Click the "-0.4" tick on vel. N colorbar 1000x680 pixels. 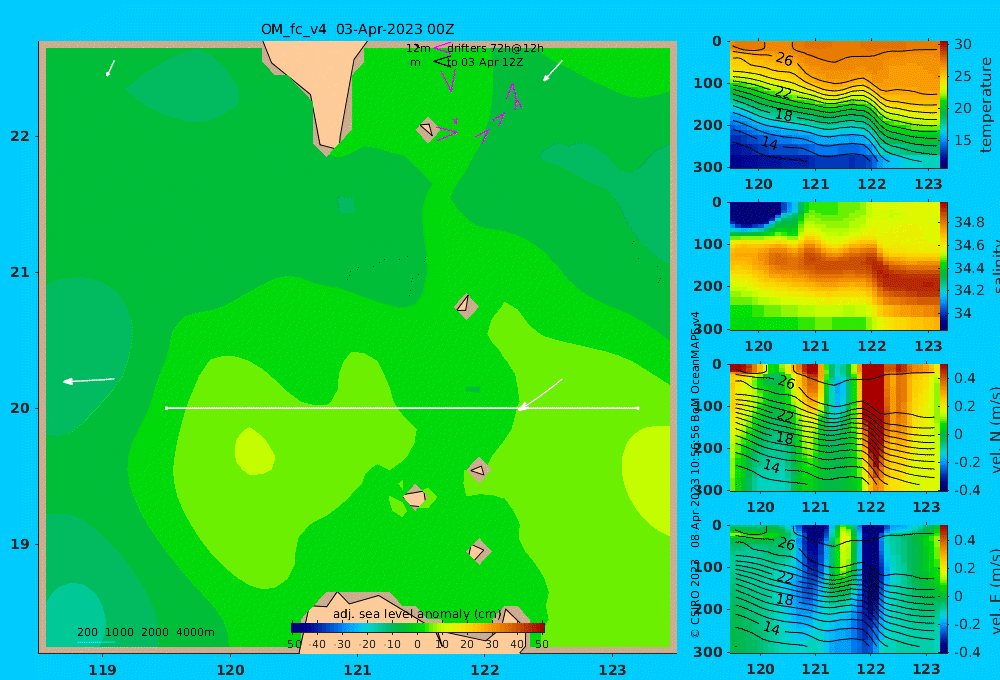(x=967, y=489)
